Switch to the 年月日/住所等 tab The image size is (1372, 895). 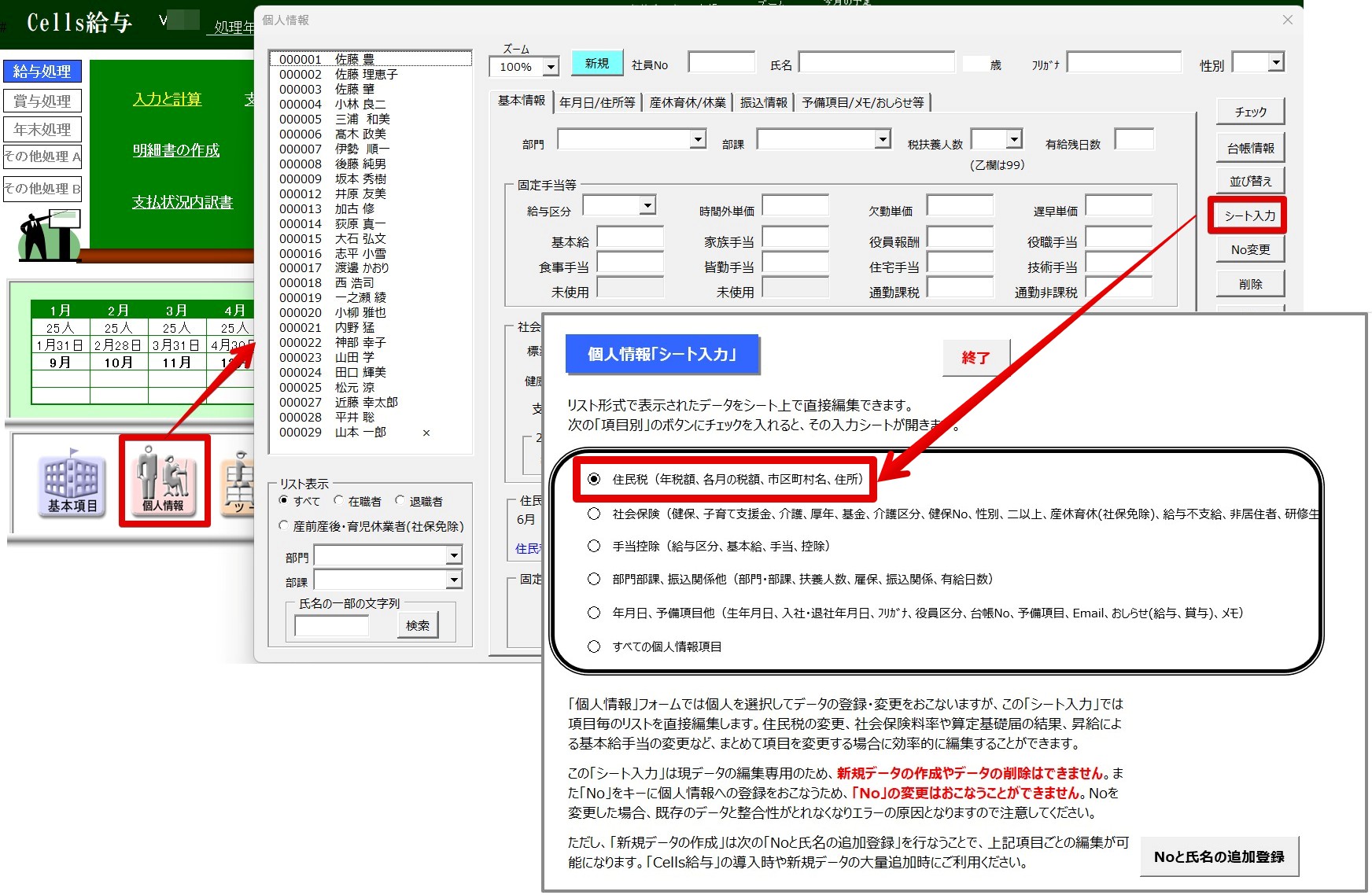(597, 102)
